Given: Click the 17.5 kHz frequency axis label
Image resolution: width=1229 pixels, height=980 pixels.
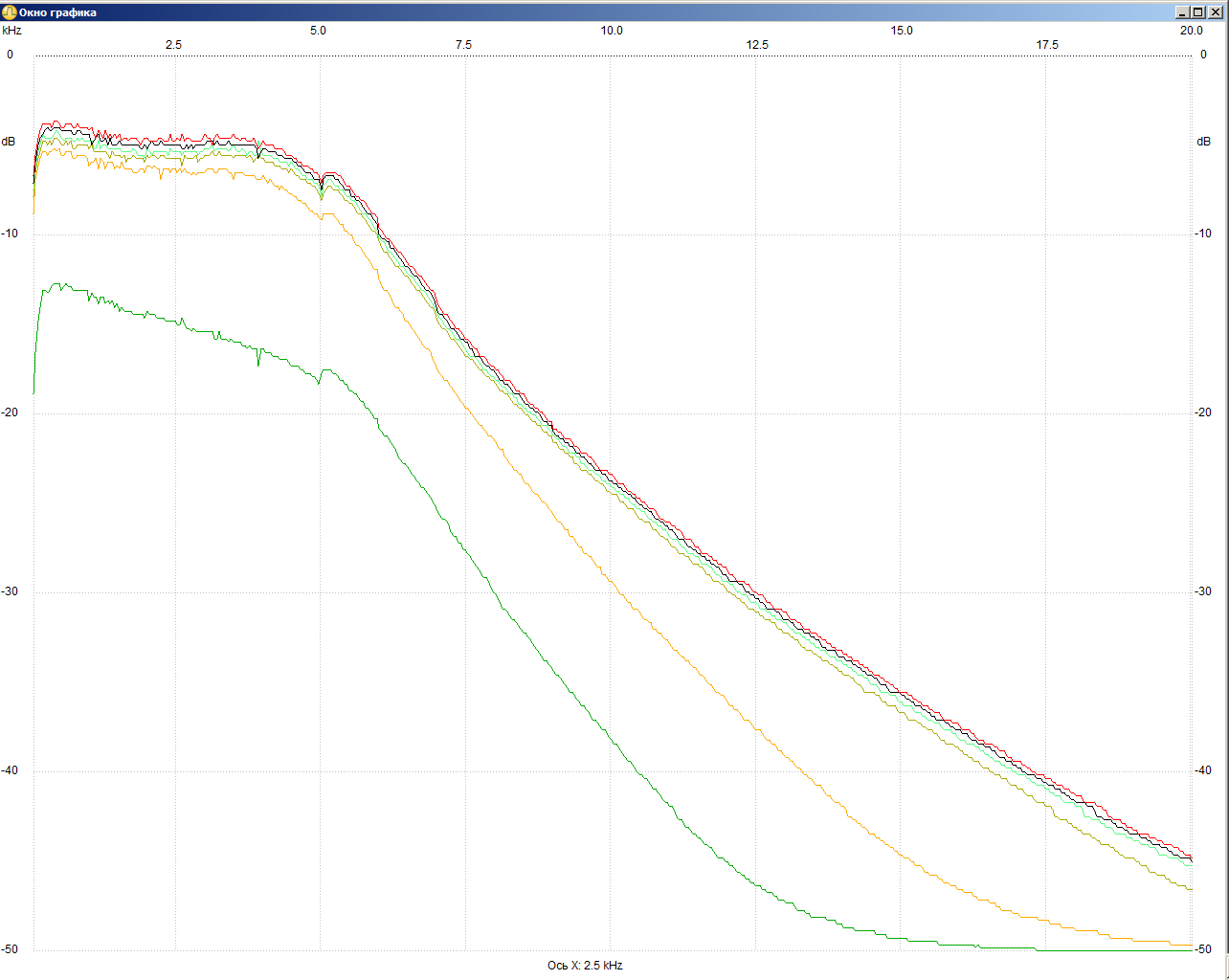Looking at the screenshot, I should pos(1047,45).
